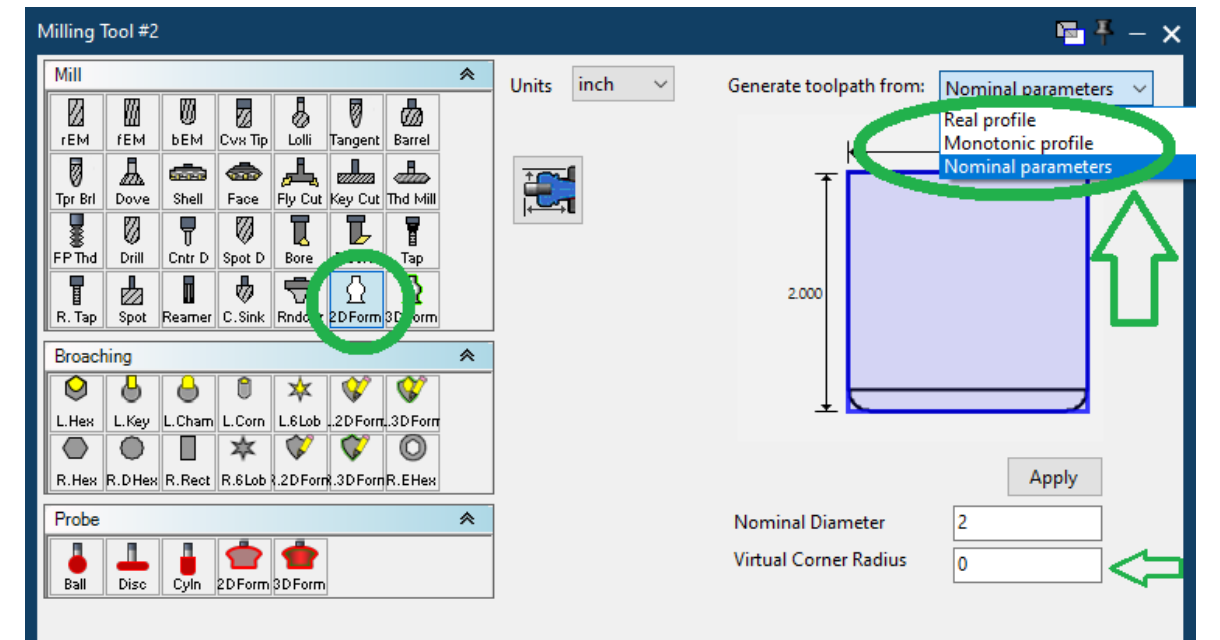Collapse the Broaching group

tap(466, 355)
